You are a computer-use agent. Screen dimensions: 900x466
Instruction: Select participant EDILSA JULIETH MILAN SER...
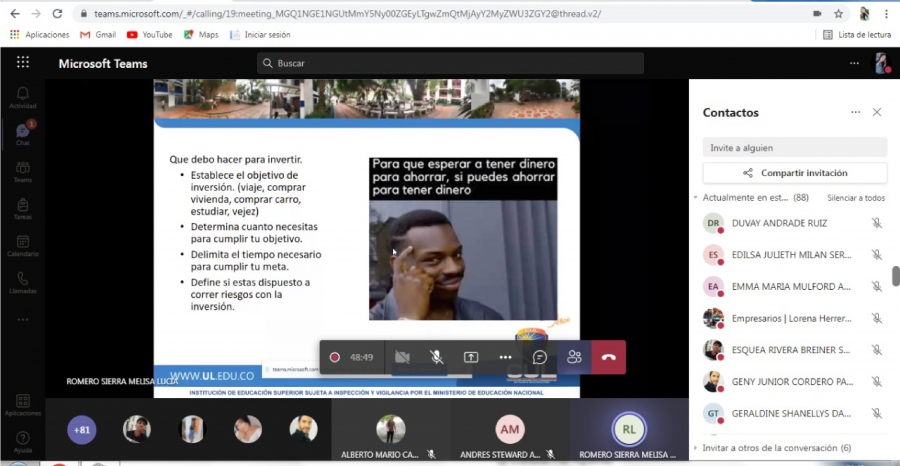pyautogui.click(x=792, y=255)
